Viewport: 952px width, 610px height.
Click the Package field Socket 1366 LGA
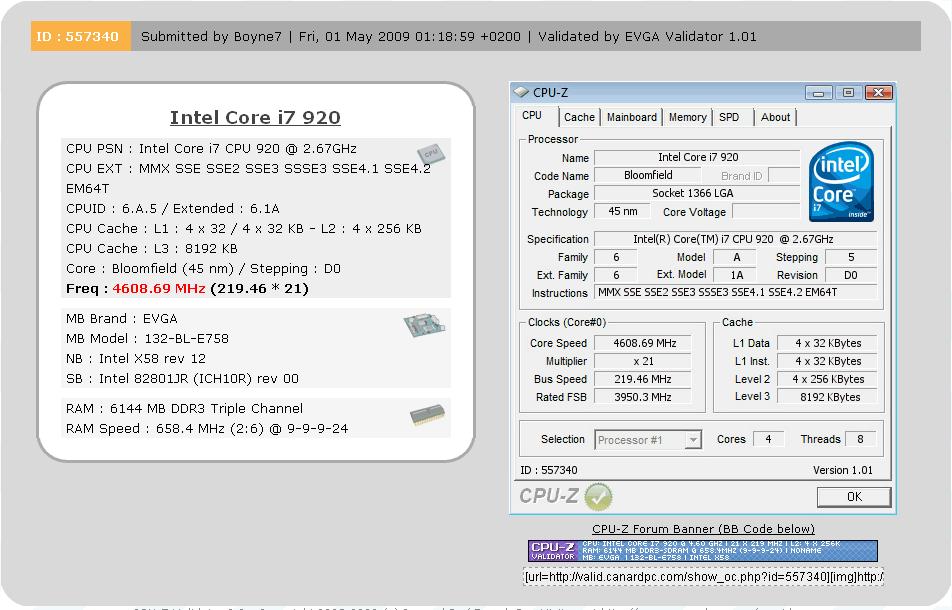click(x=698, y=194)
